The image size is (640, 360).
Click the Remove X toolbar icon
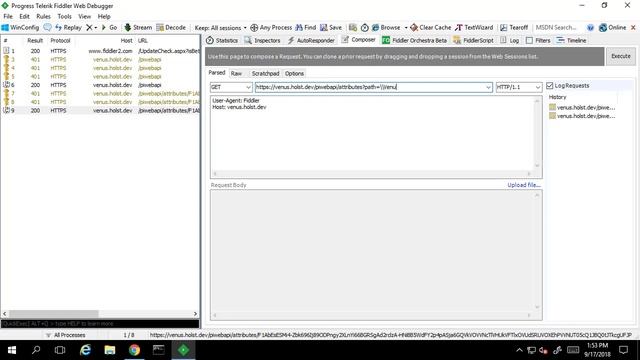point(89,27)
